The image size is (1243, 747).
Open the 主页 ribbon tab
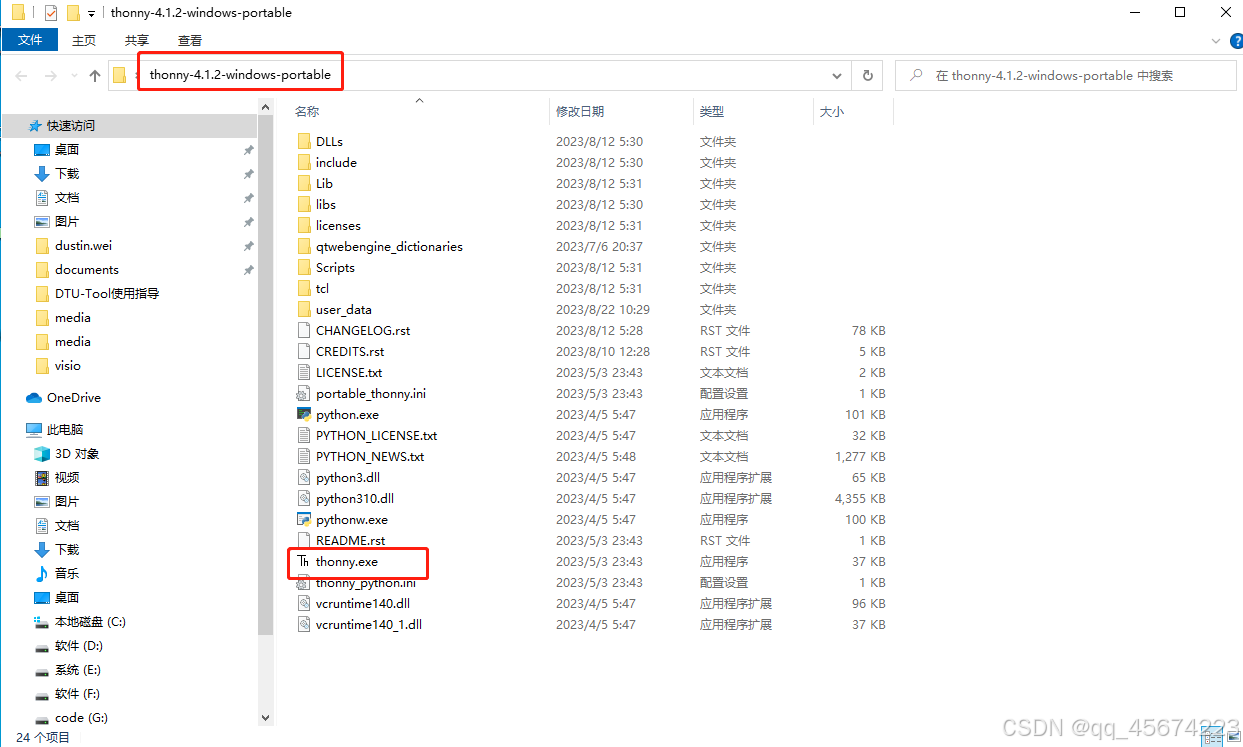(84, 40)
